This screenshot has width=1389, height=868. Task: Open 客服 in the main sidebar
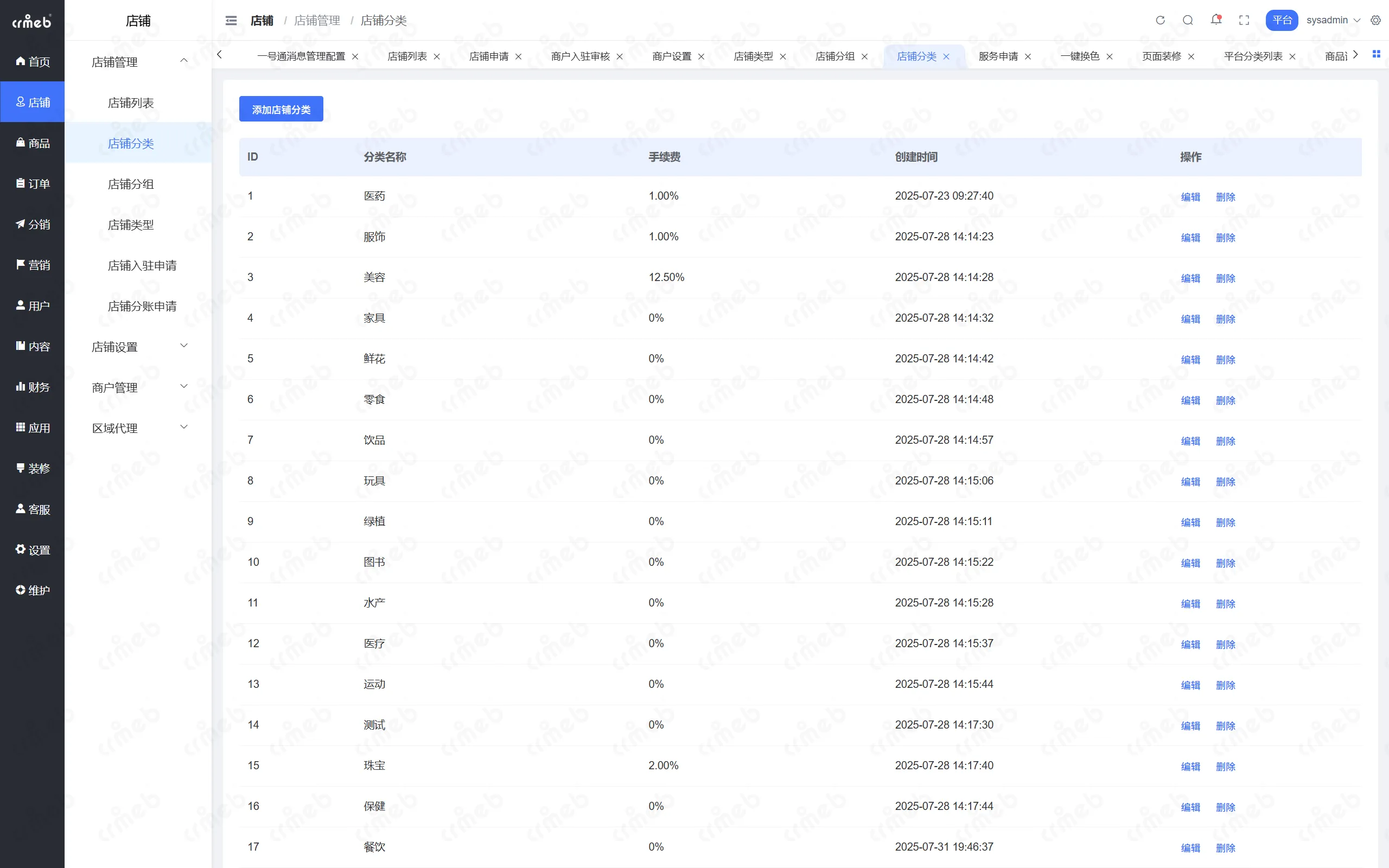click(x=32, y=510)
